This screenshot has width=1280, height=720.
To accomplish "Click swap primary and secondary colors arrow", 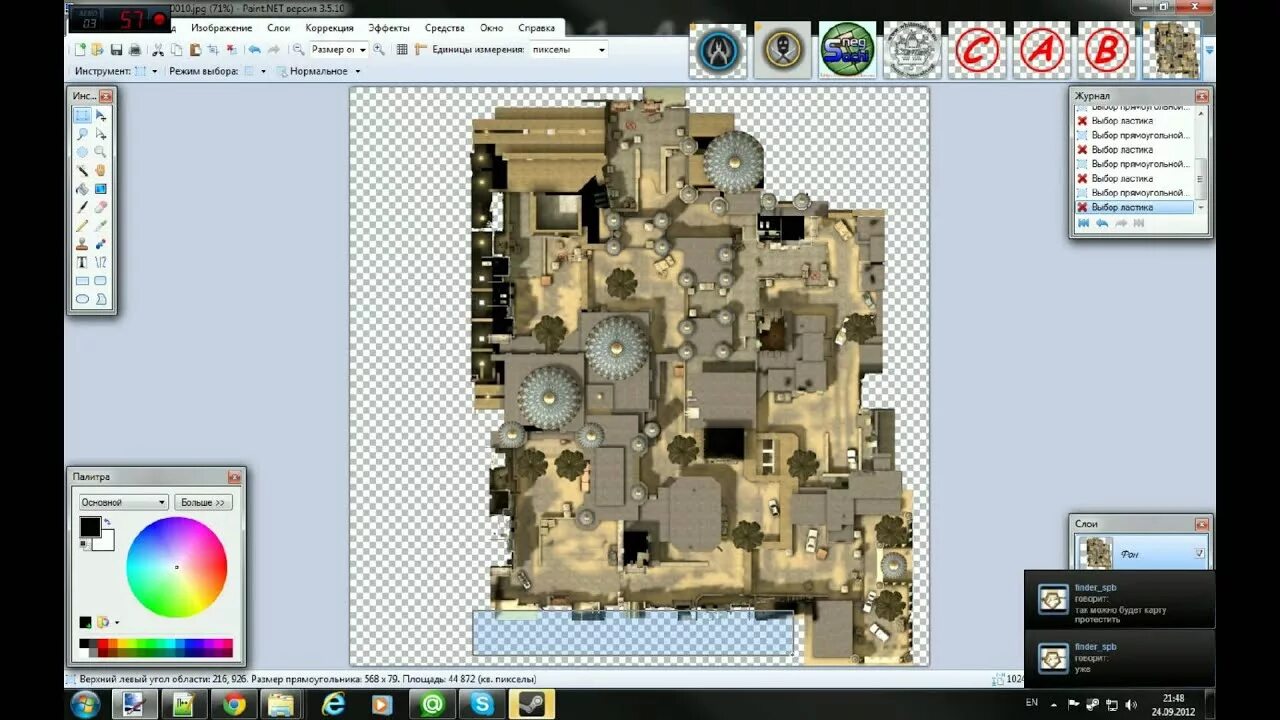I will click(107, 521).
